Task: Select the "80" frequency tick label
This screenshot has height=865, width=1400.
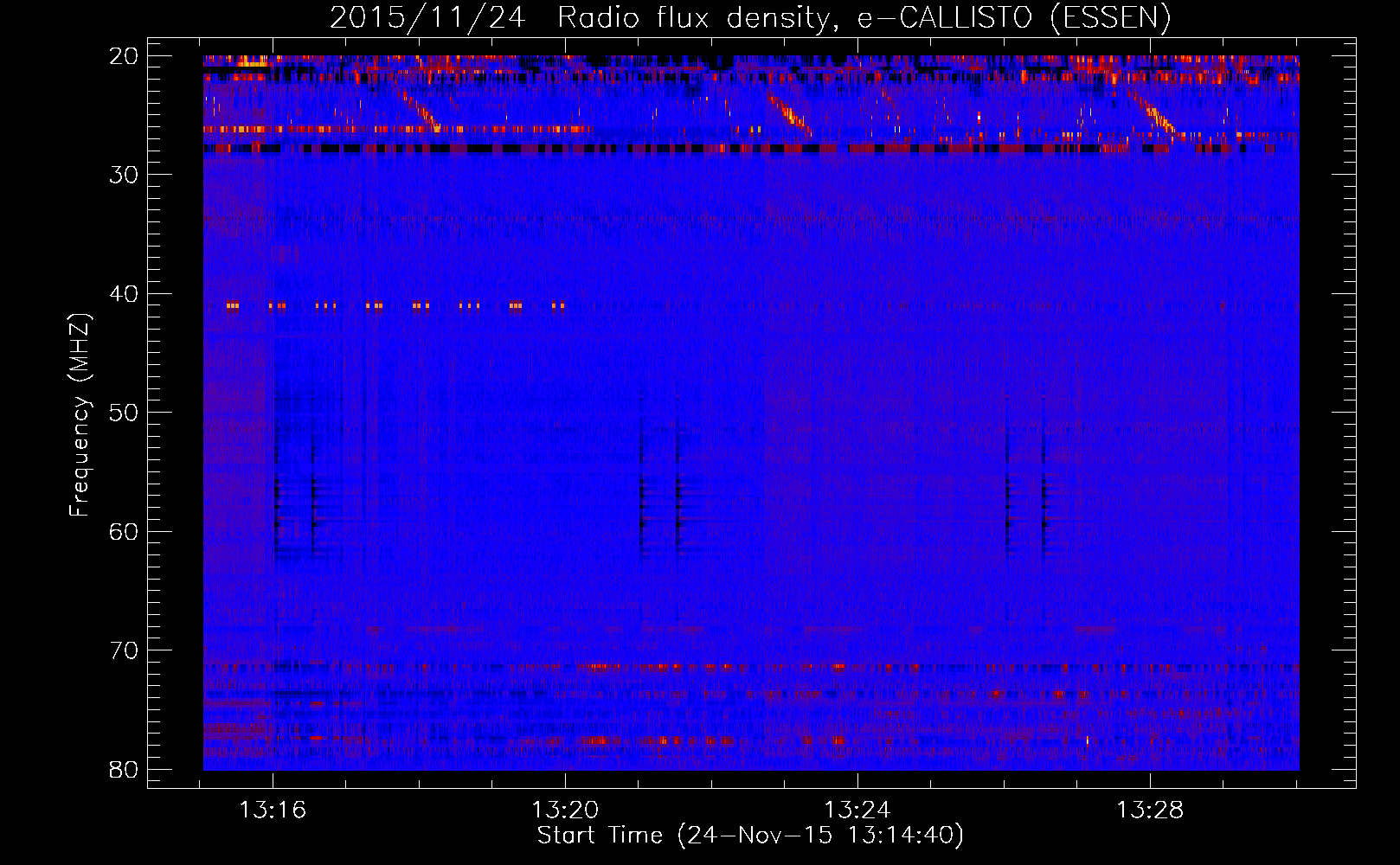Action: click(x=125, y=769)
